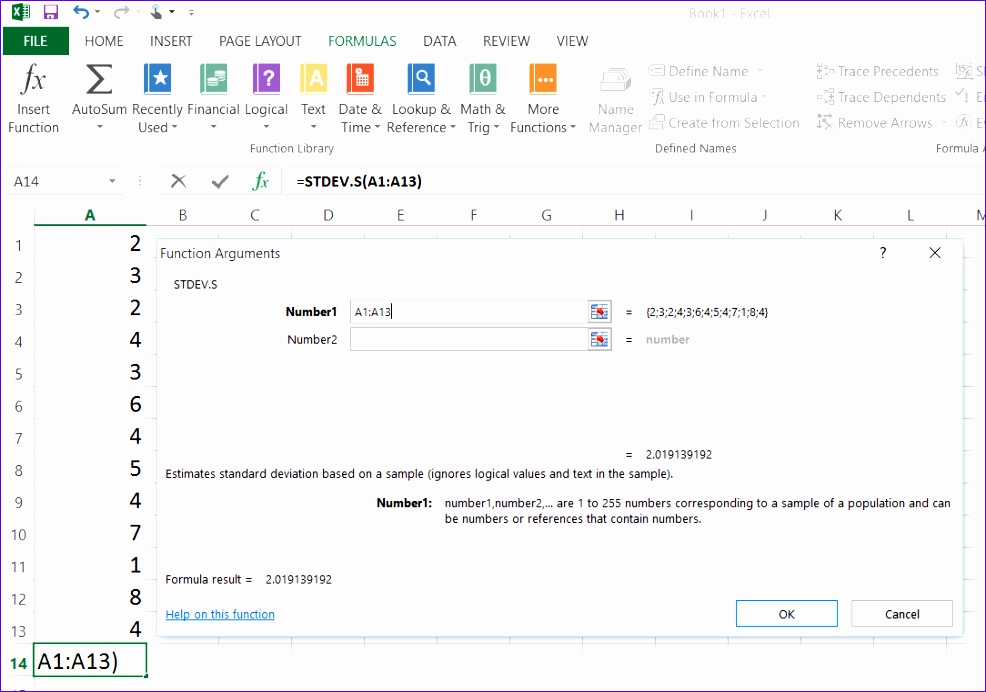Enable Trace Precedents
This screenshot has height=692, width=986.
click(878, 71)
